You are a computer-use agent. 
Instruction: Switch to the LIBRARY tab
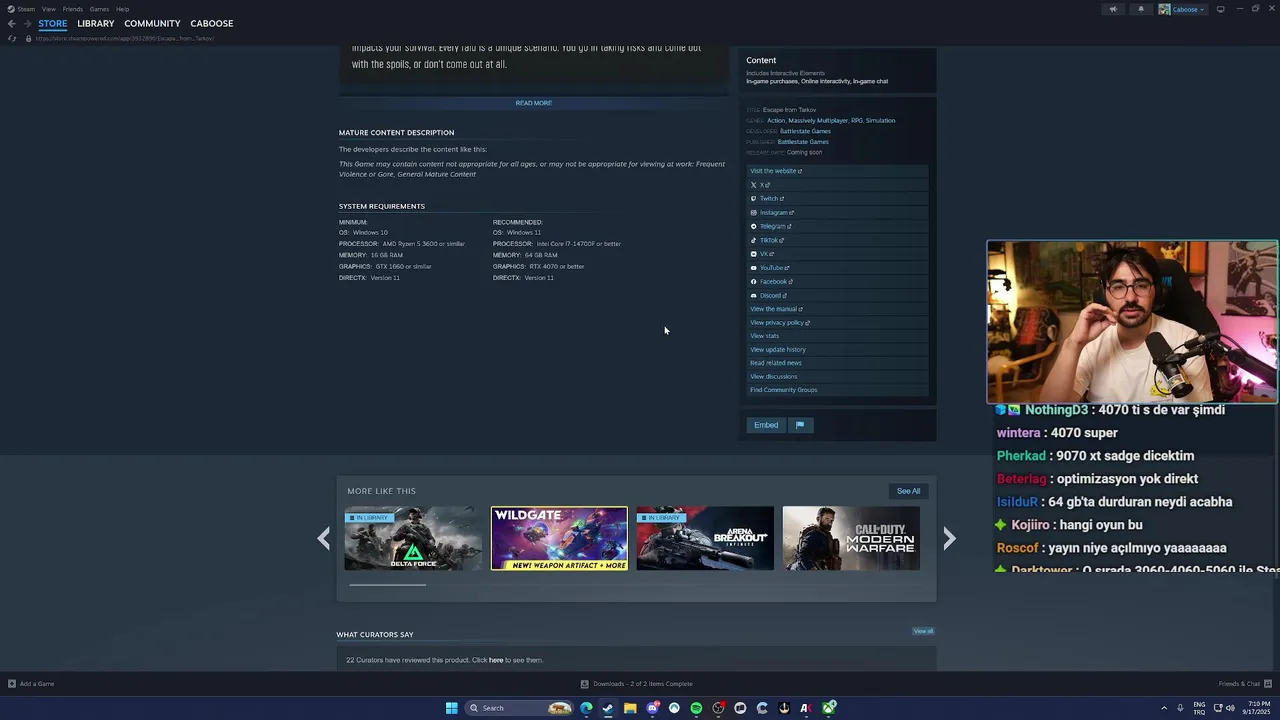point(96,23)
